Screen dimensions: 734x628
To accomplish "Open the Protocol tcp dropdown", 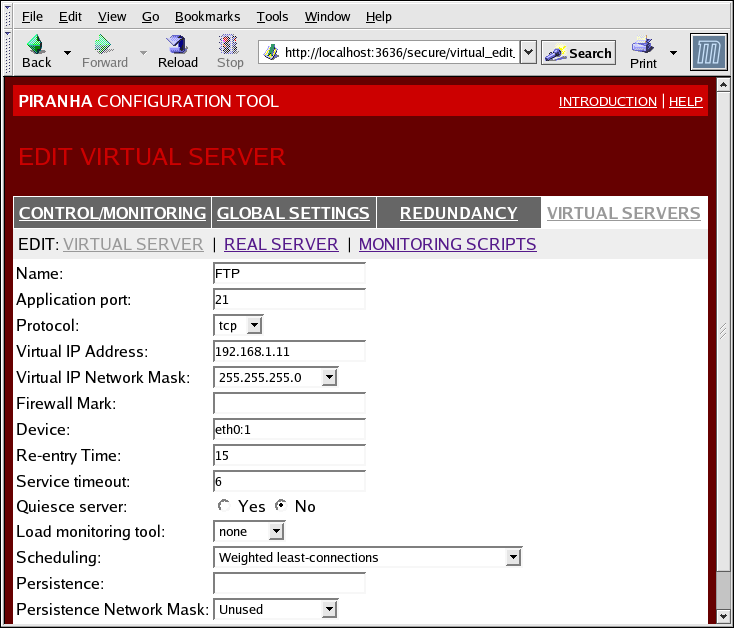I will pos(254,325).
